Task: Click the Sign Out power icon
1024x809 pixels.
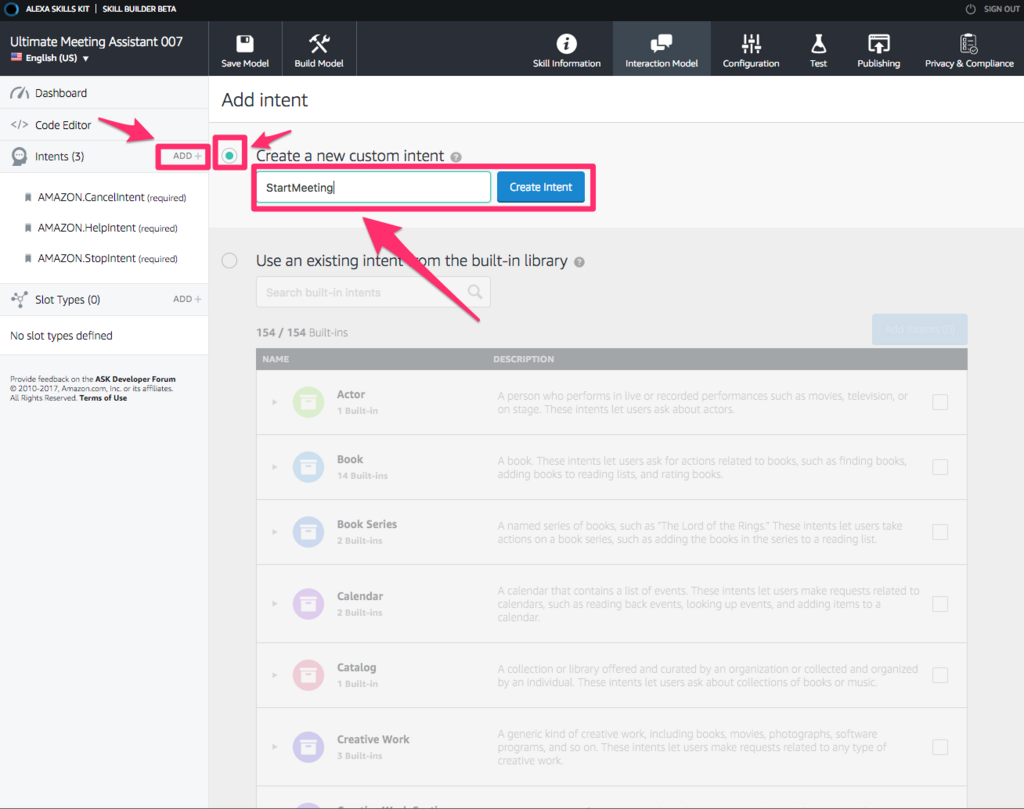Action: pos(970,9)
